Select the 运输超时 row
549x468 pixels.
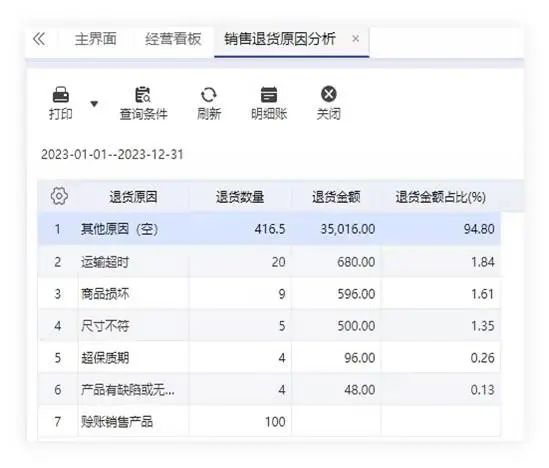click(x=269, y=262)
